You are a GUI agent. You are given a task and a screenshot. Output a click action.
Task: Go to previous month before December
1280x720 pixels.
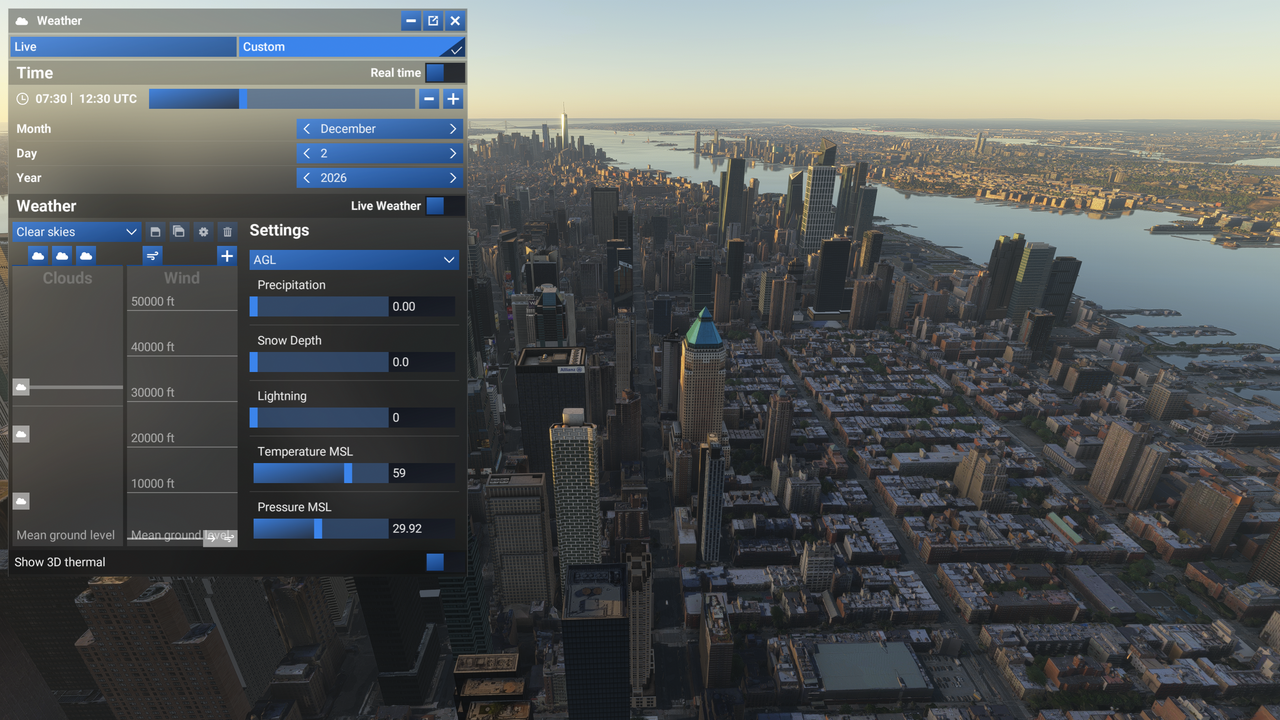tap(307, 129)
